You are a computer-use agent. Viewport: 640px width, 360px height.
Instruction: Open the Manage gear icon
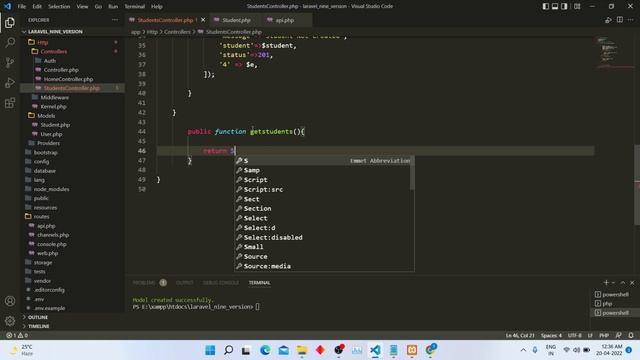10,321
